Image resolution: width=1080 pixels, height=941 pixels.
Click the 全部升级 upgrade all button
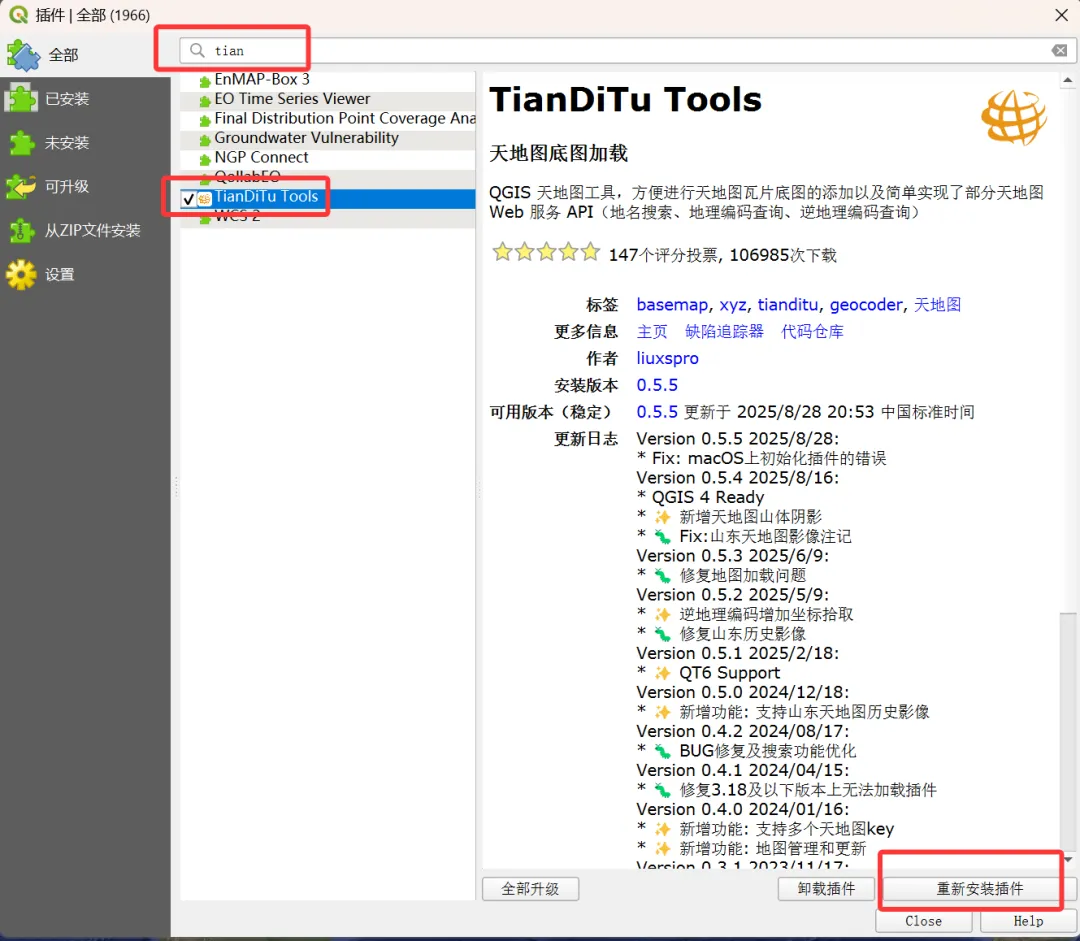click(x=530, y=889)
